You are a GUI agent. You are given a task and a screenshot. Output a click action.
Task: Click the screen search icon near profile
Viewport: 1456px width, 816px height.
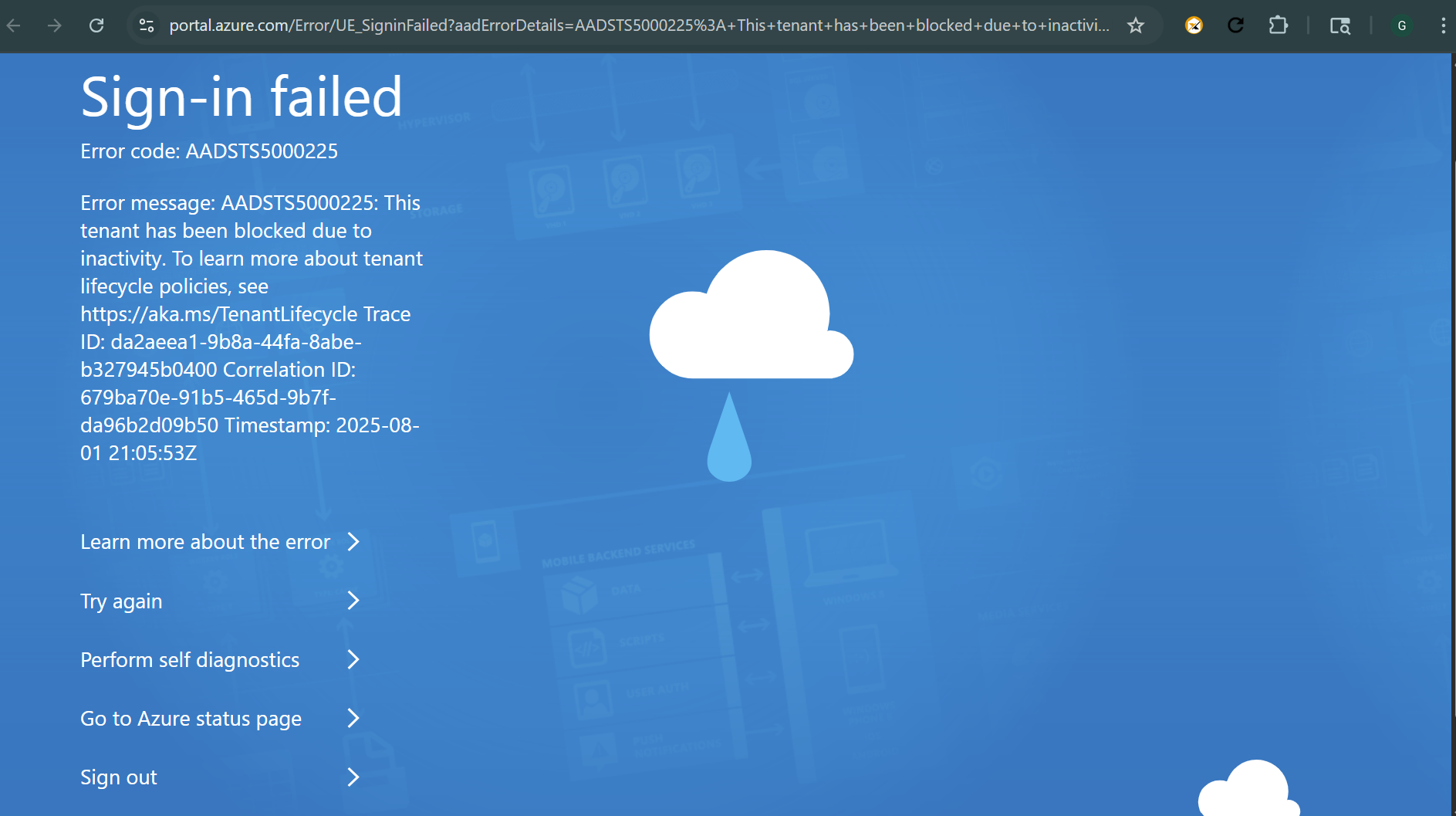1340,25
